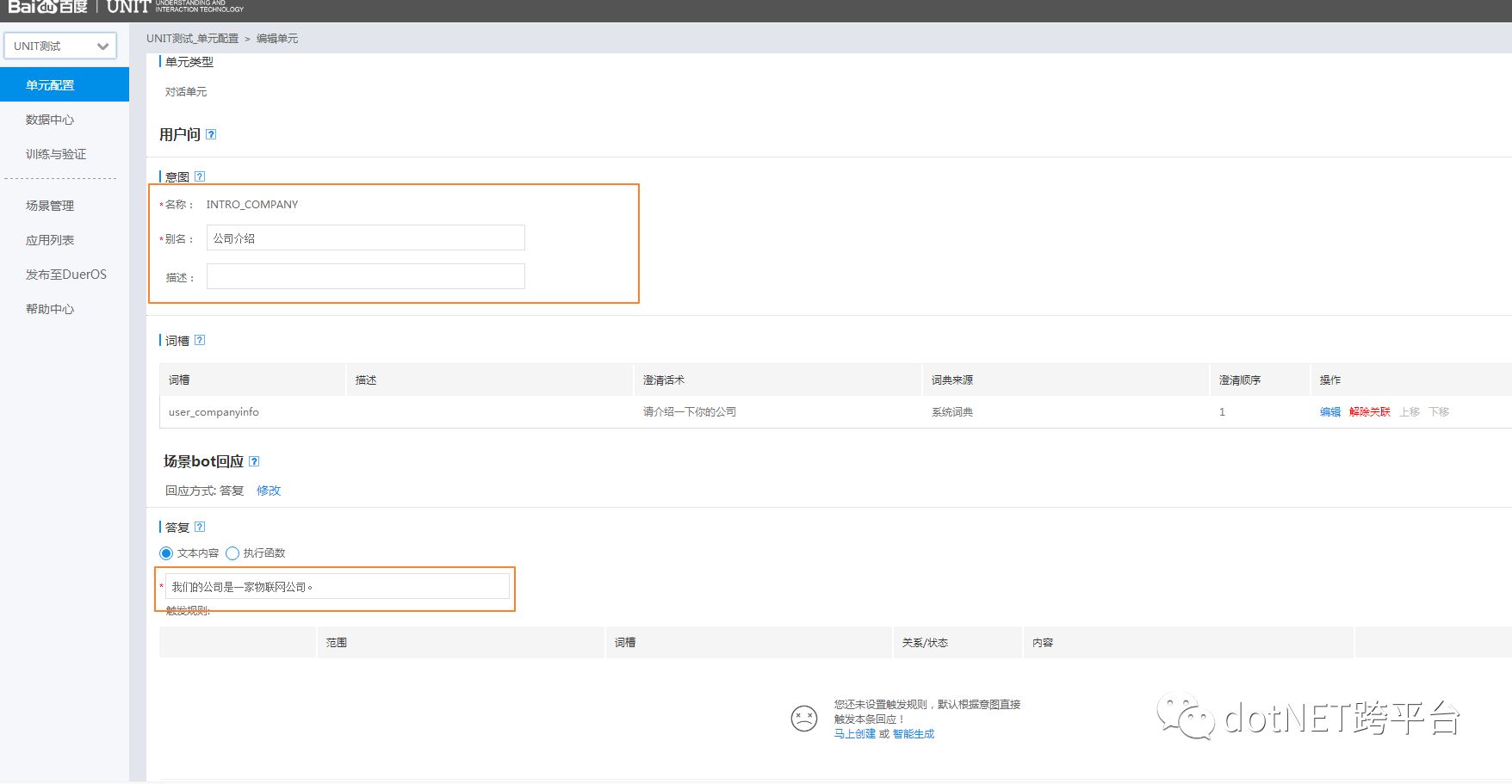Click the Baidu logo in header
This screenshot has width=1512, height=784.
(x=48, y=7)
